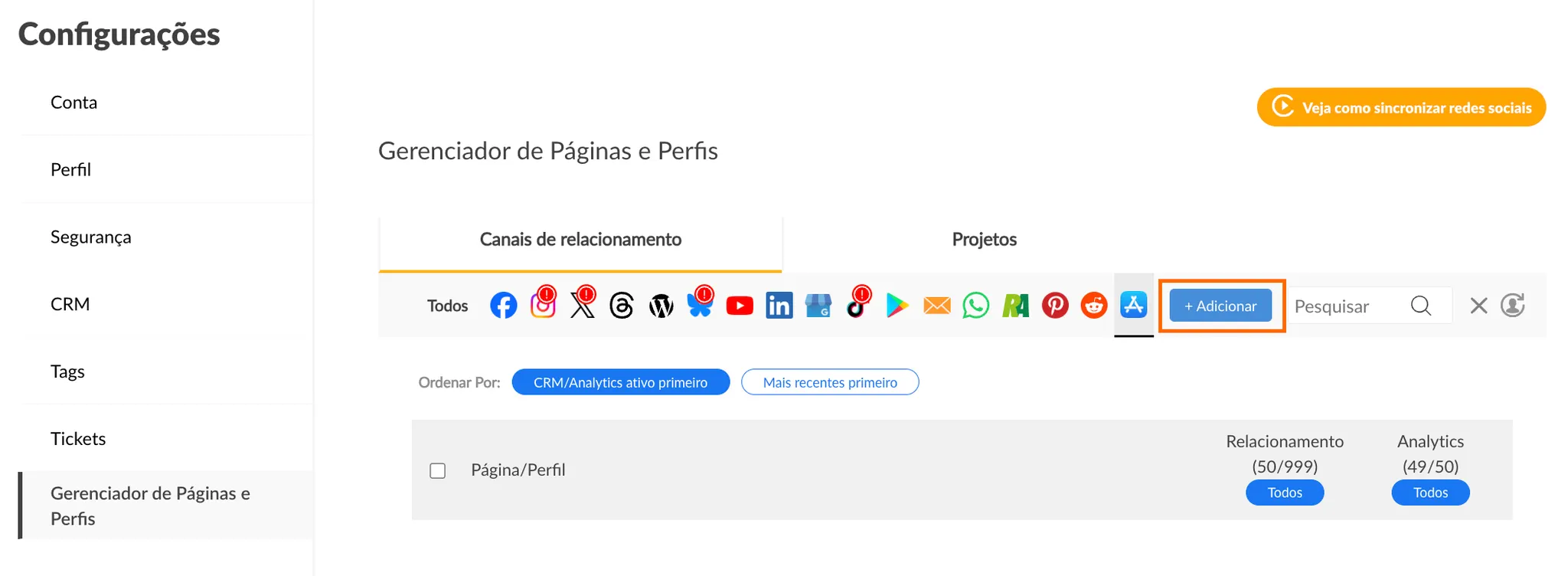The width and height of the screenshot is (1568, 576).
Task: Select the LinkedIn channel filter
Action: [779, 306]
